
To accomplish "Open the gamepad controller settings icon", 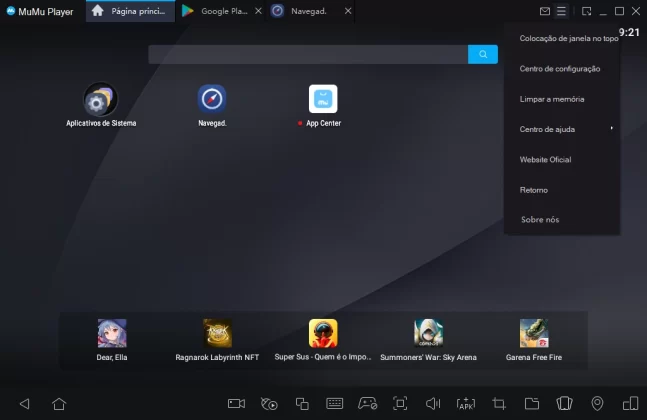I will (x=368, y=403).
